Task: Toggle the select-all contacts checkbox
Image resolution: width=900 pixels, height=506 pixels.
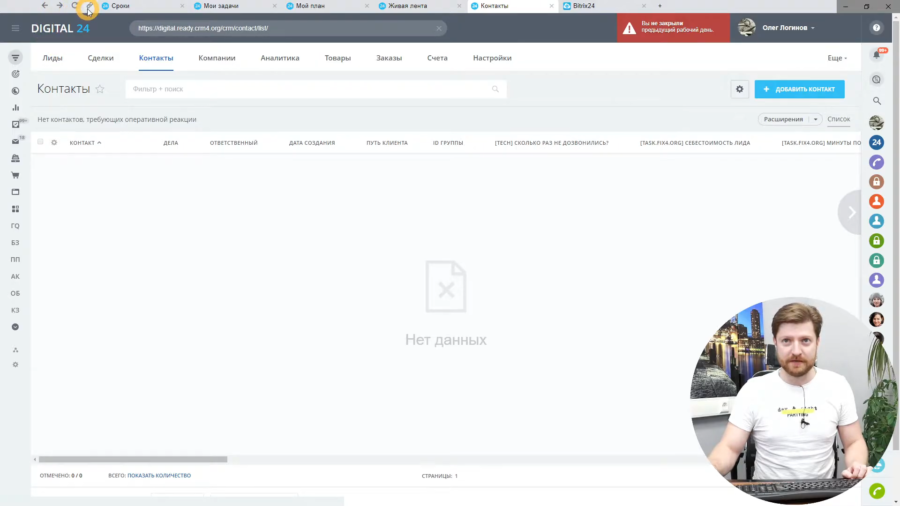Action: tap(40, 142)
